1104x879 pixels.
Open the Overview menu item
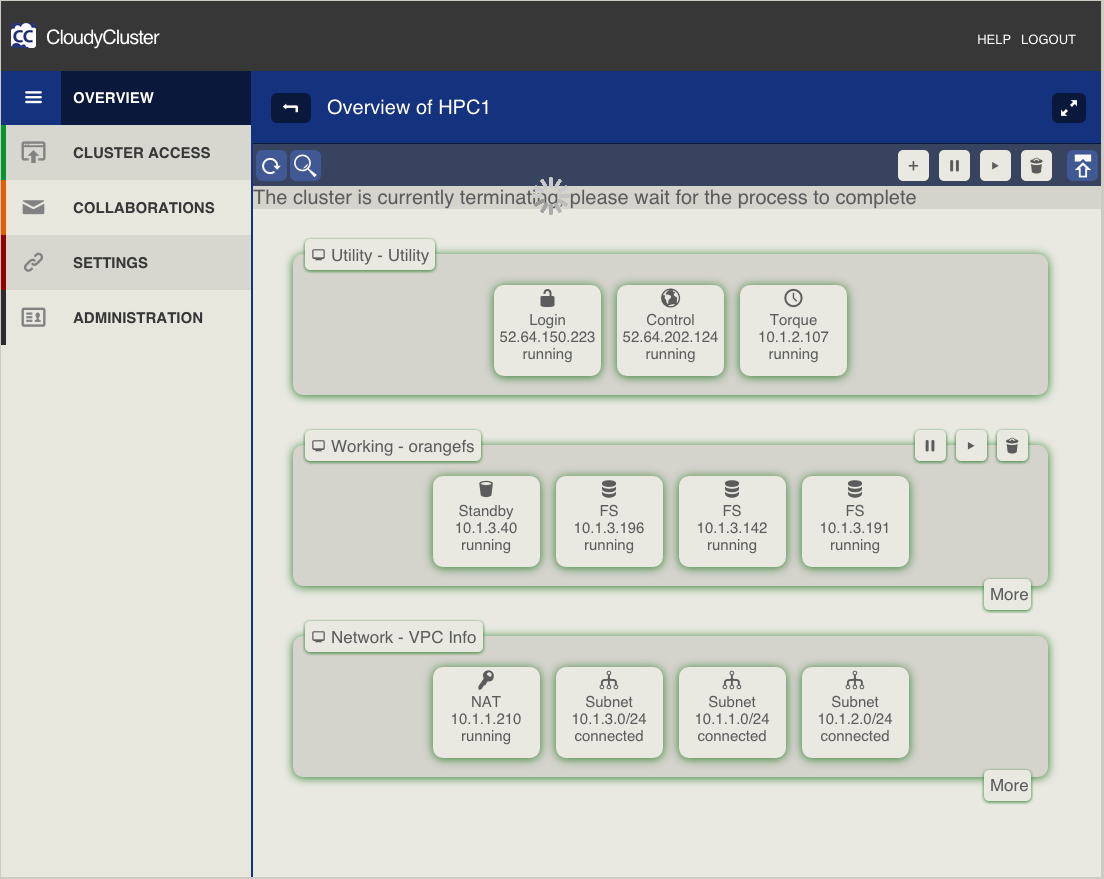click(156, 98)
